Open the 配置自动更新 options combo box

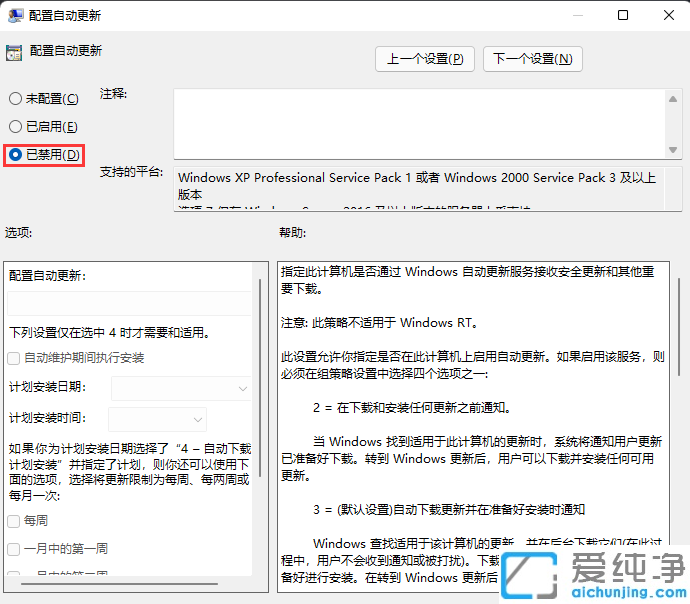[129, 303]
